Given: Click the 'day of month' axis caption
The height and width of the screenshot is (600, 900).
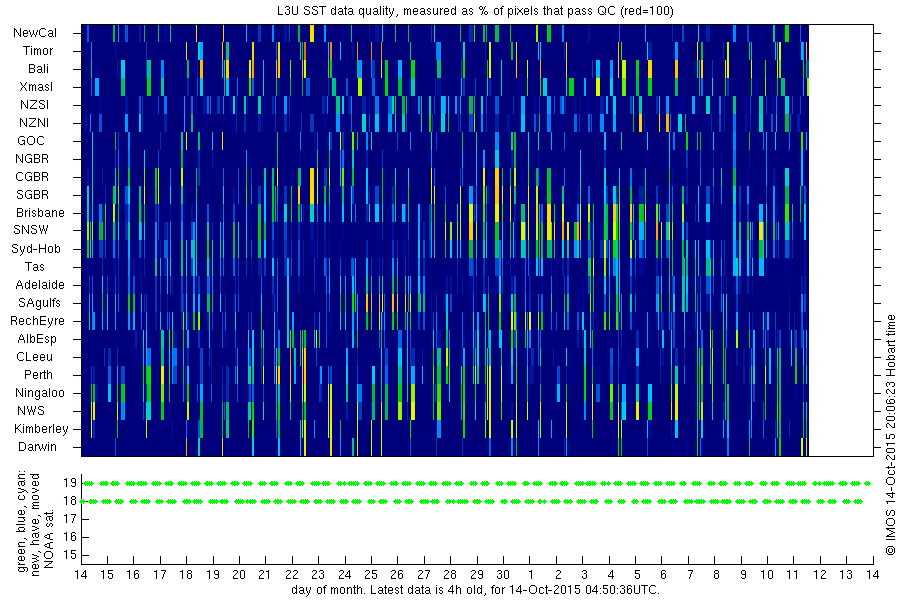Looking at the screenshot, I should coord(475,590).
